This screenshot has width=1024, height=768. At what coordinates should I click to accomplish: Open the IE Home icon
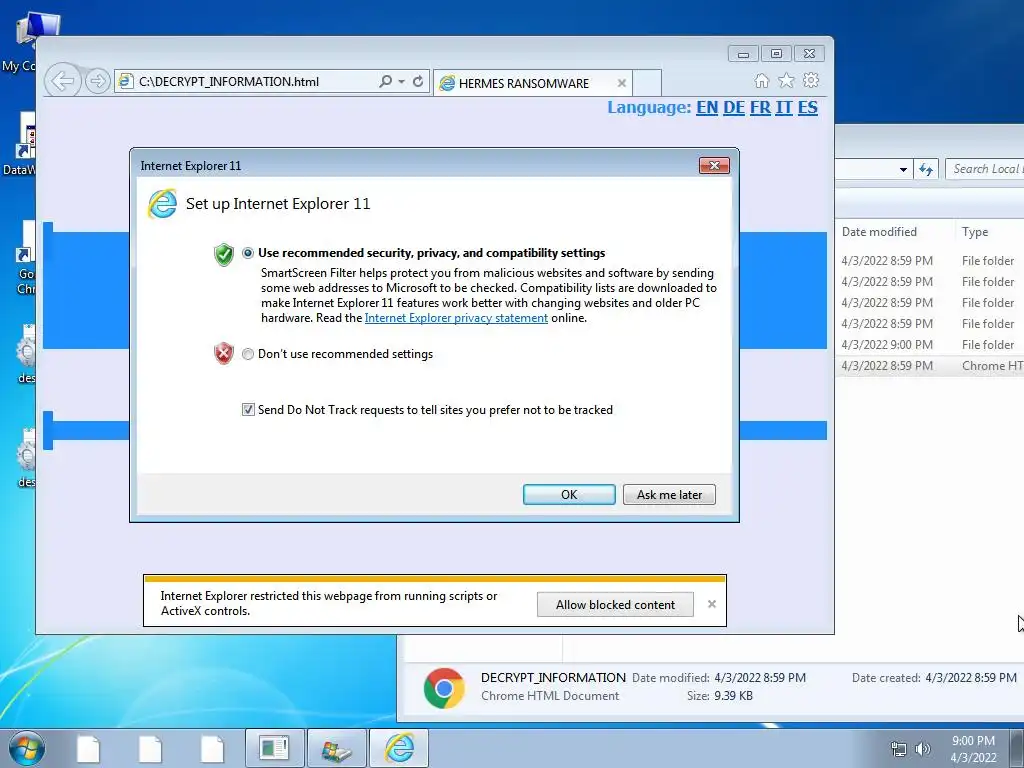coord(761,80)
